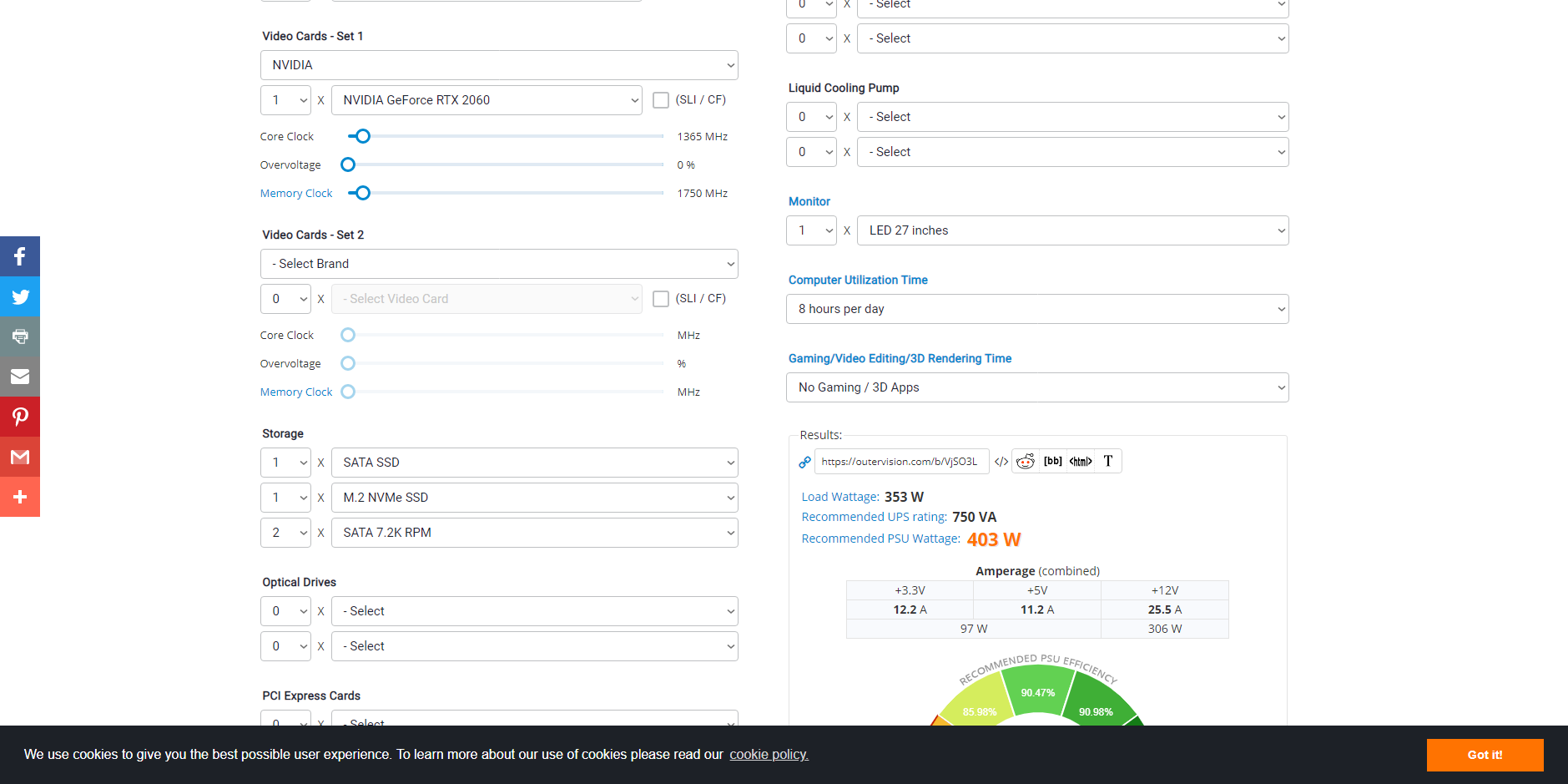
Task: Click the Recommended PSU Wattage label
Action: tap(881, 539)
